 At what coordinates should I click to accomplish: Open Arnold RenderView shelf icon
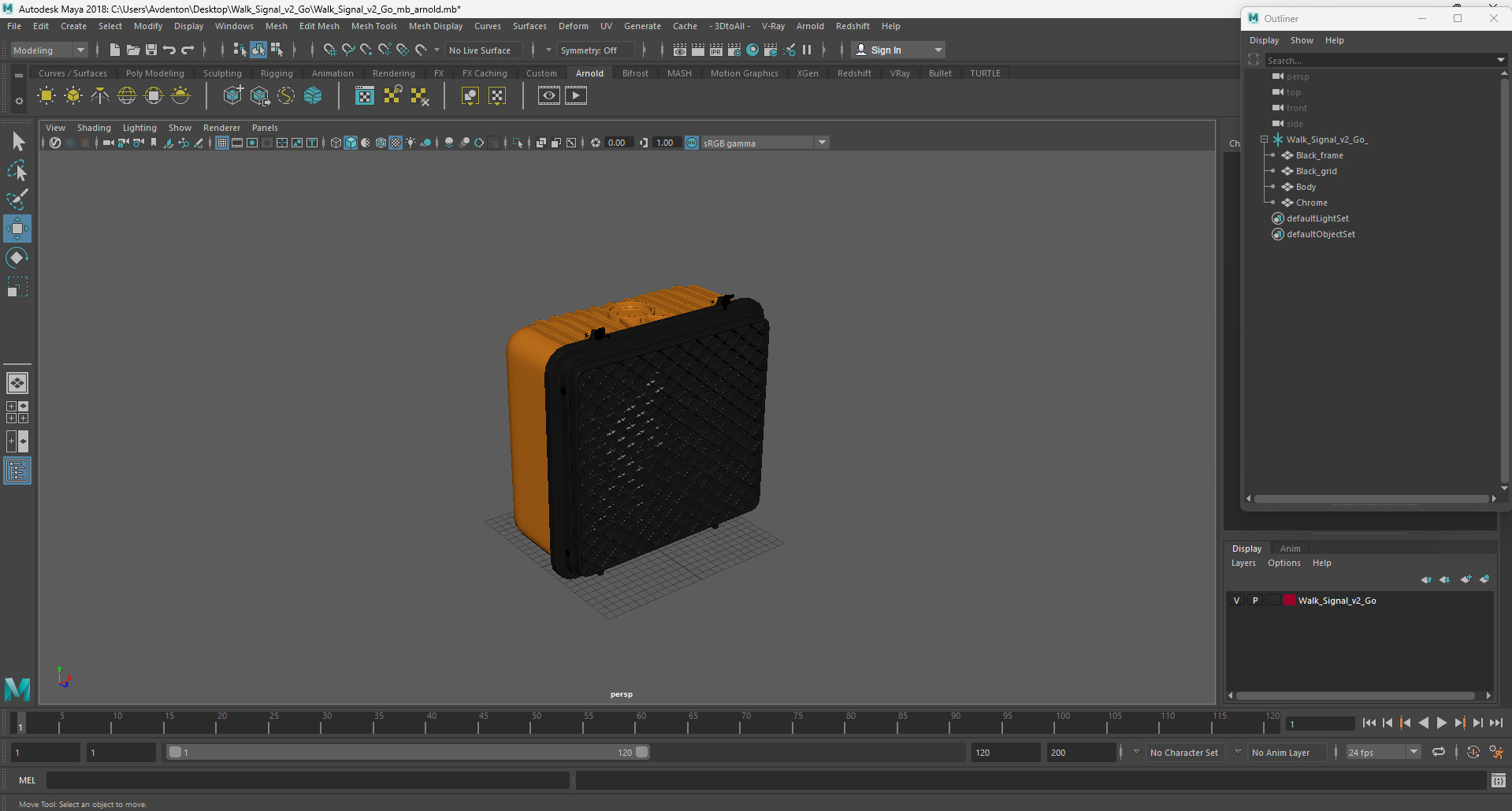coord(549,96)
